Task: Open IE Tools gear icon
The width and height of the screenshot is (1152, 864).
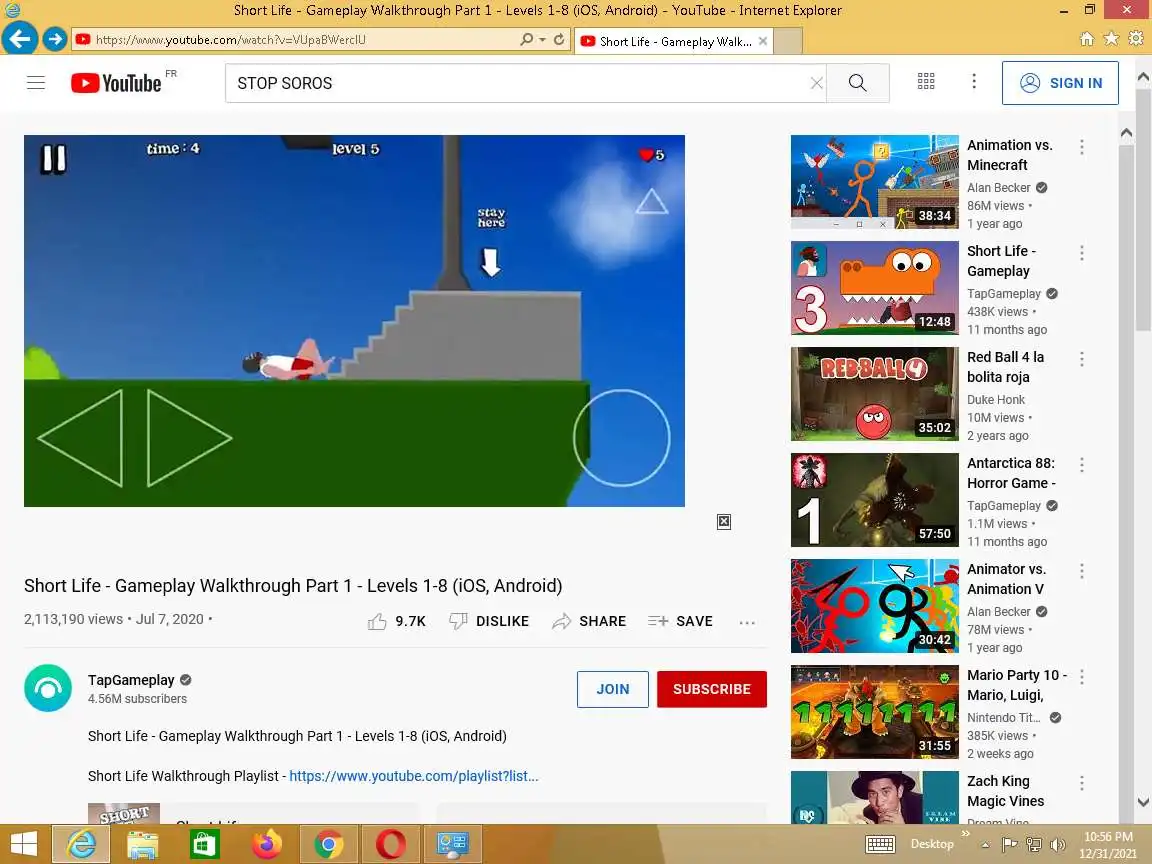Action: coord(1136,38)
